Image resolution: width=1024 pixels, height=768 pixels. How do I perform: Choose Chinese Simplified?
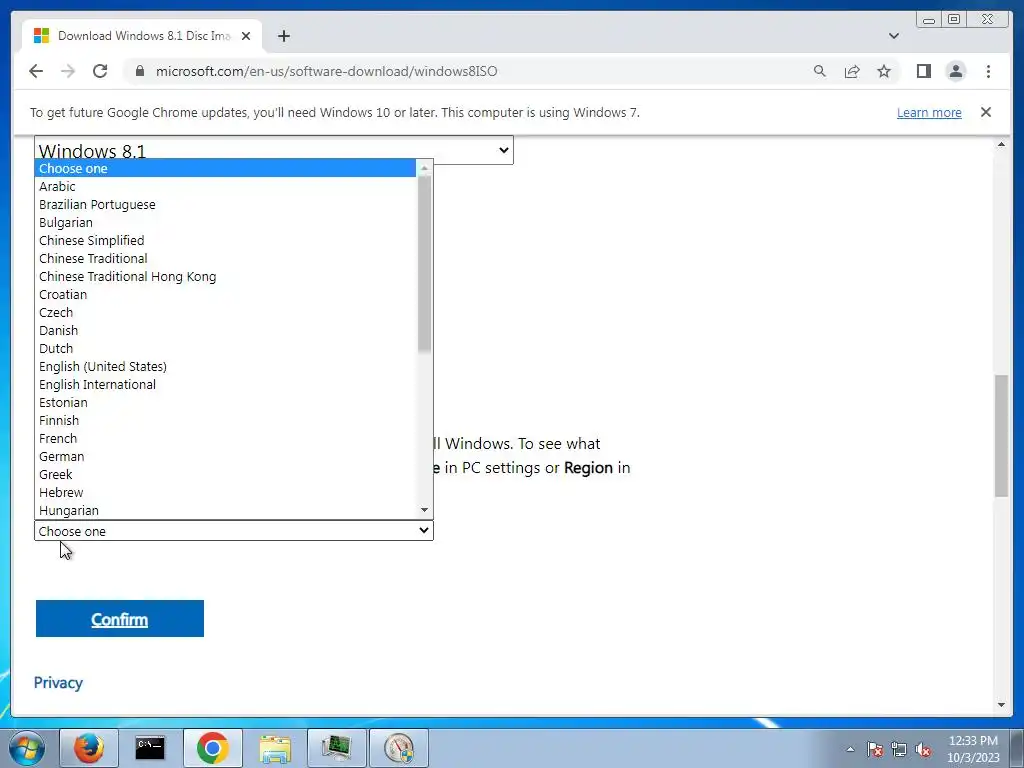(x=225, y=240)
